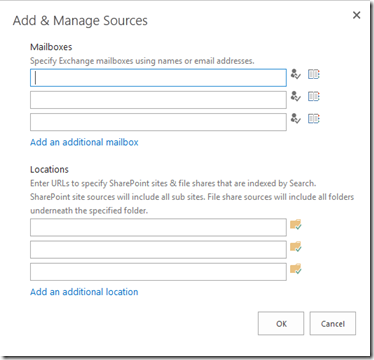Select the Add & Manage Sources title
374x360 pixels.
[80, 21]
